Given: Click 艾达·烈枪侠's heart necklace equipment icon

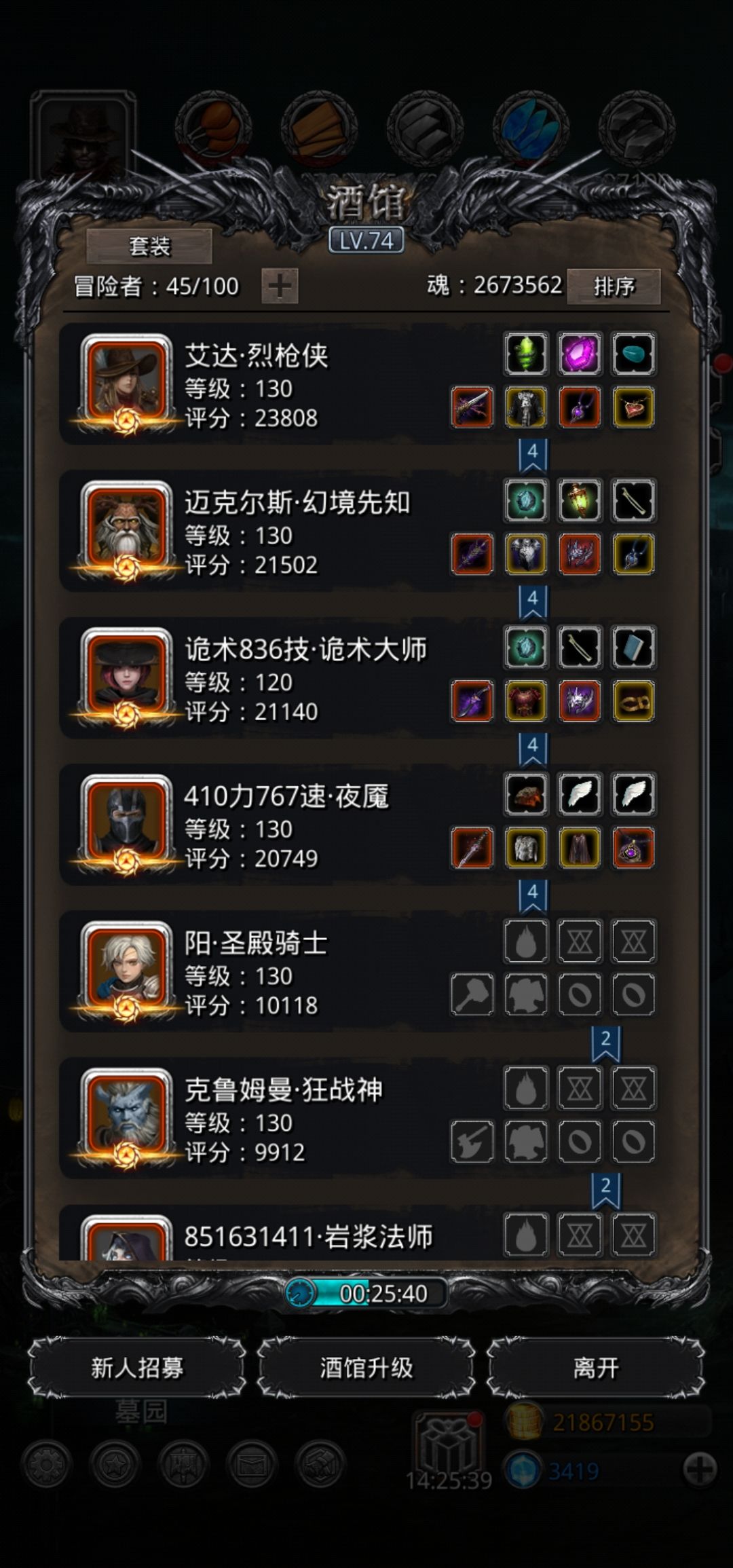Looking at the screenshot, I should point(633,407).
